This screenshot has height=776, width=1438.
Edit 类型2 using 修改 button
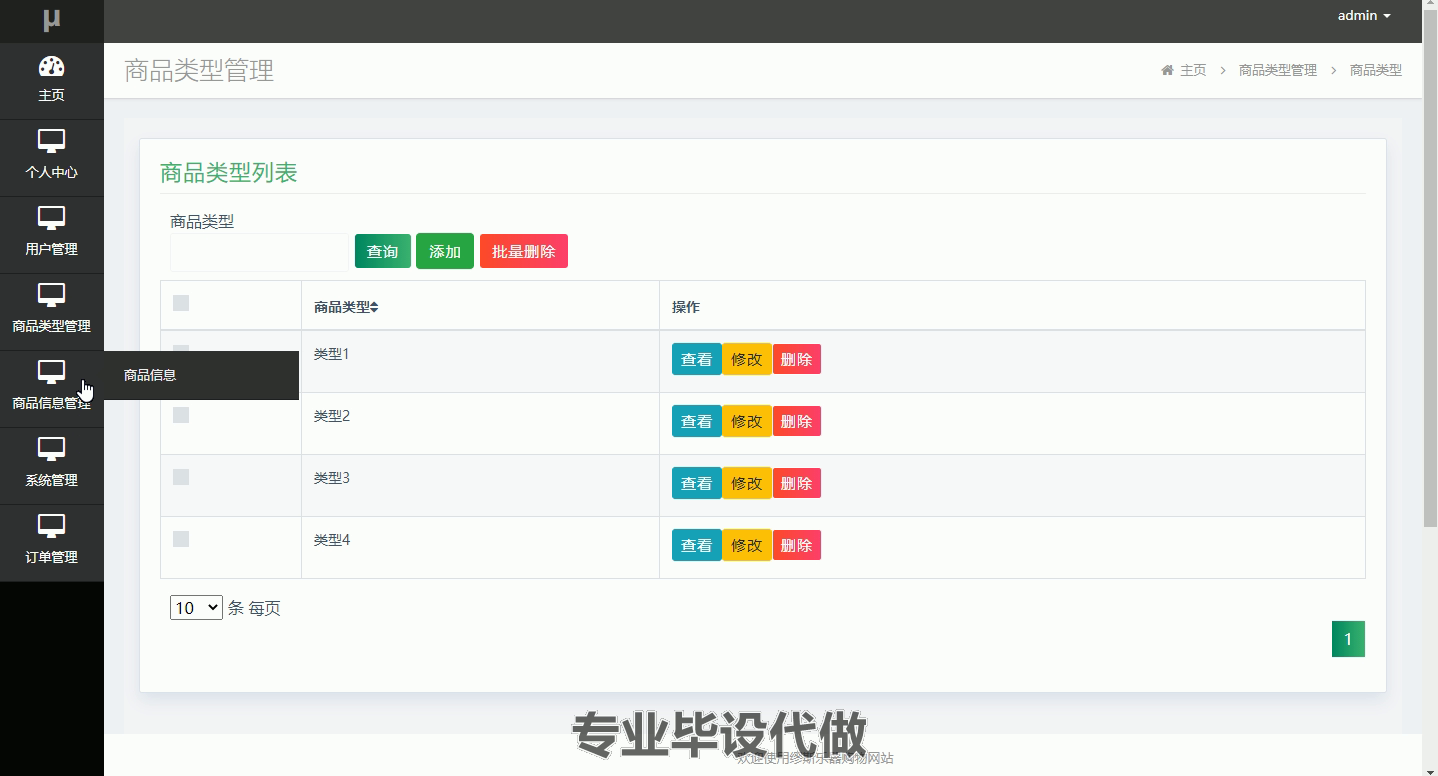(747, 422)
